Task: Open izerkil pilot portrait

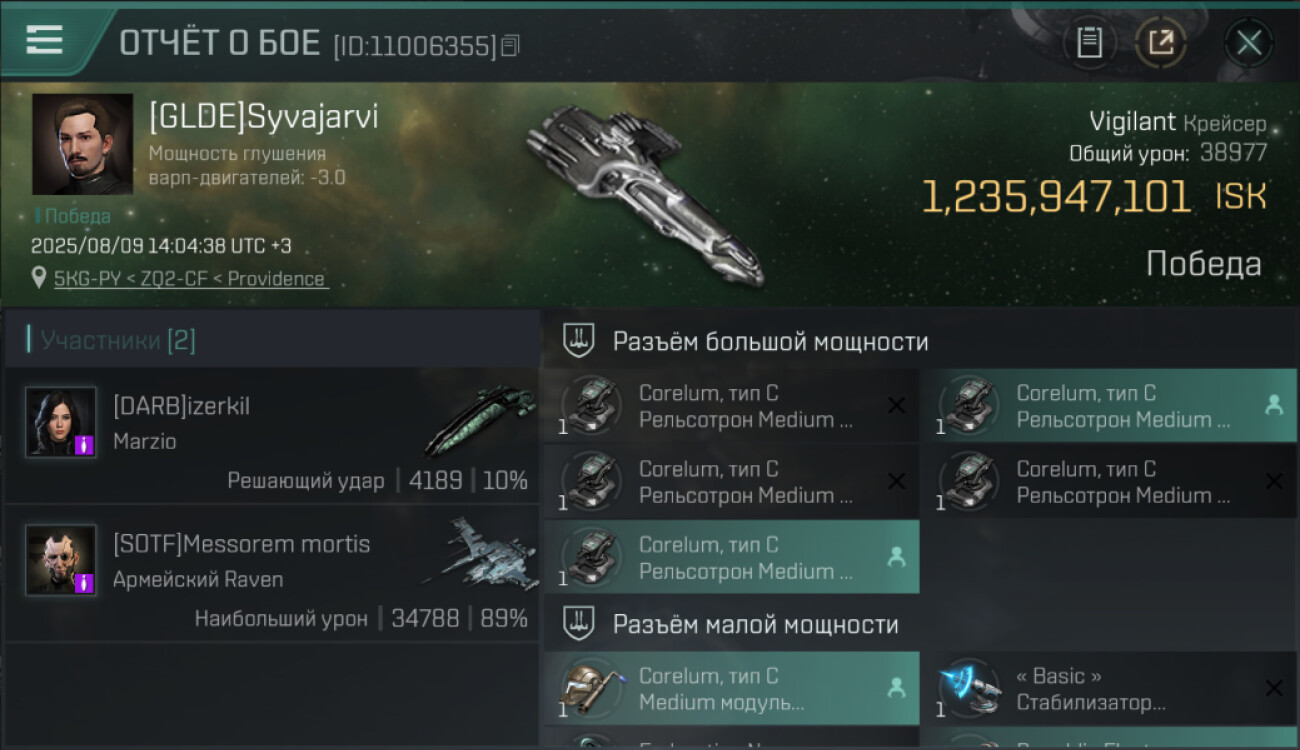Action: coord(61,422)
